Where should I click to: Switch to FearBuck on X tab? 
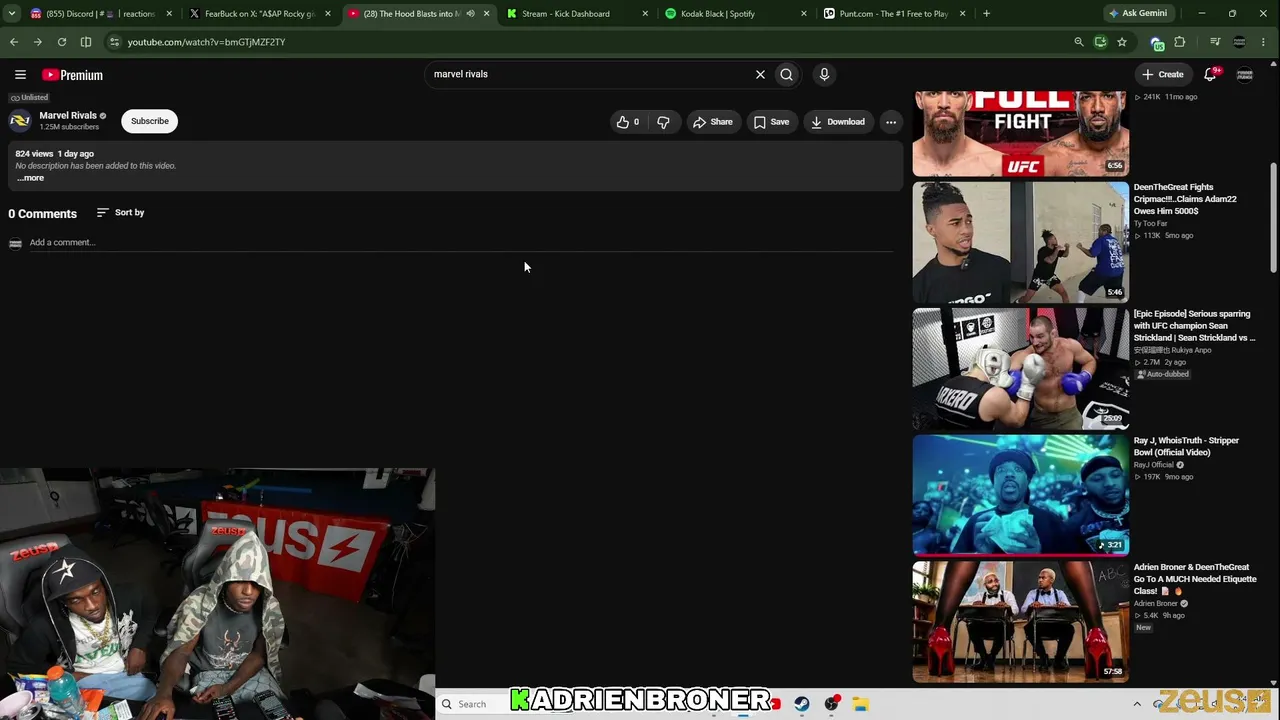260,14
